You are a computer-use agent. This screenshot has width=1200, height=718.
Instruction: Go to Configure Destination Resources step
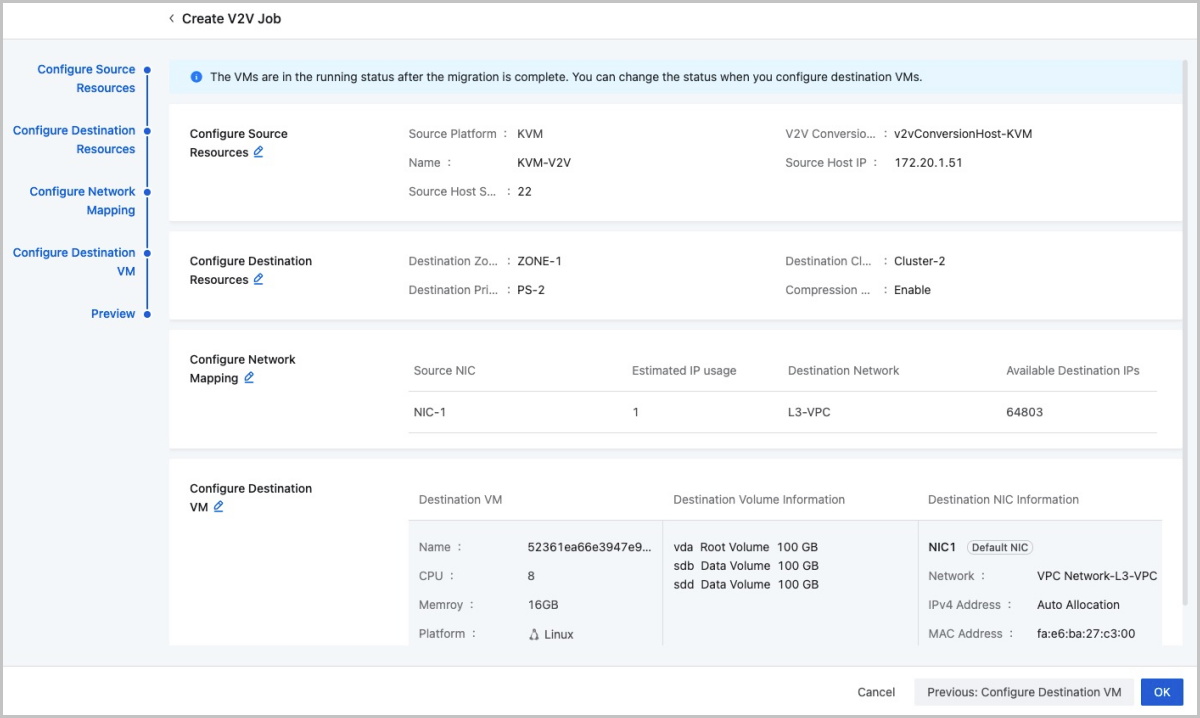[x=74, y=139]
